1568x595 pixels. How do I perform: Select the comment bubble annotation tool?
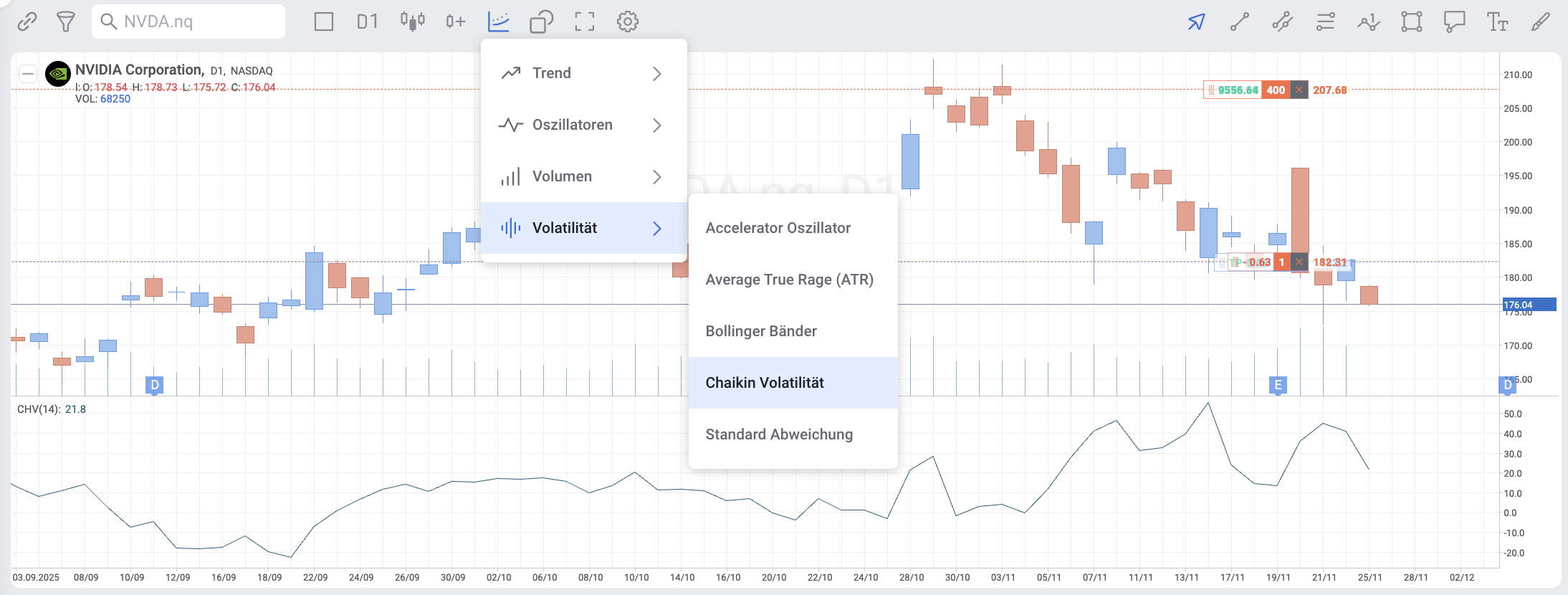pos(1455,22)
